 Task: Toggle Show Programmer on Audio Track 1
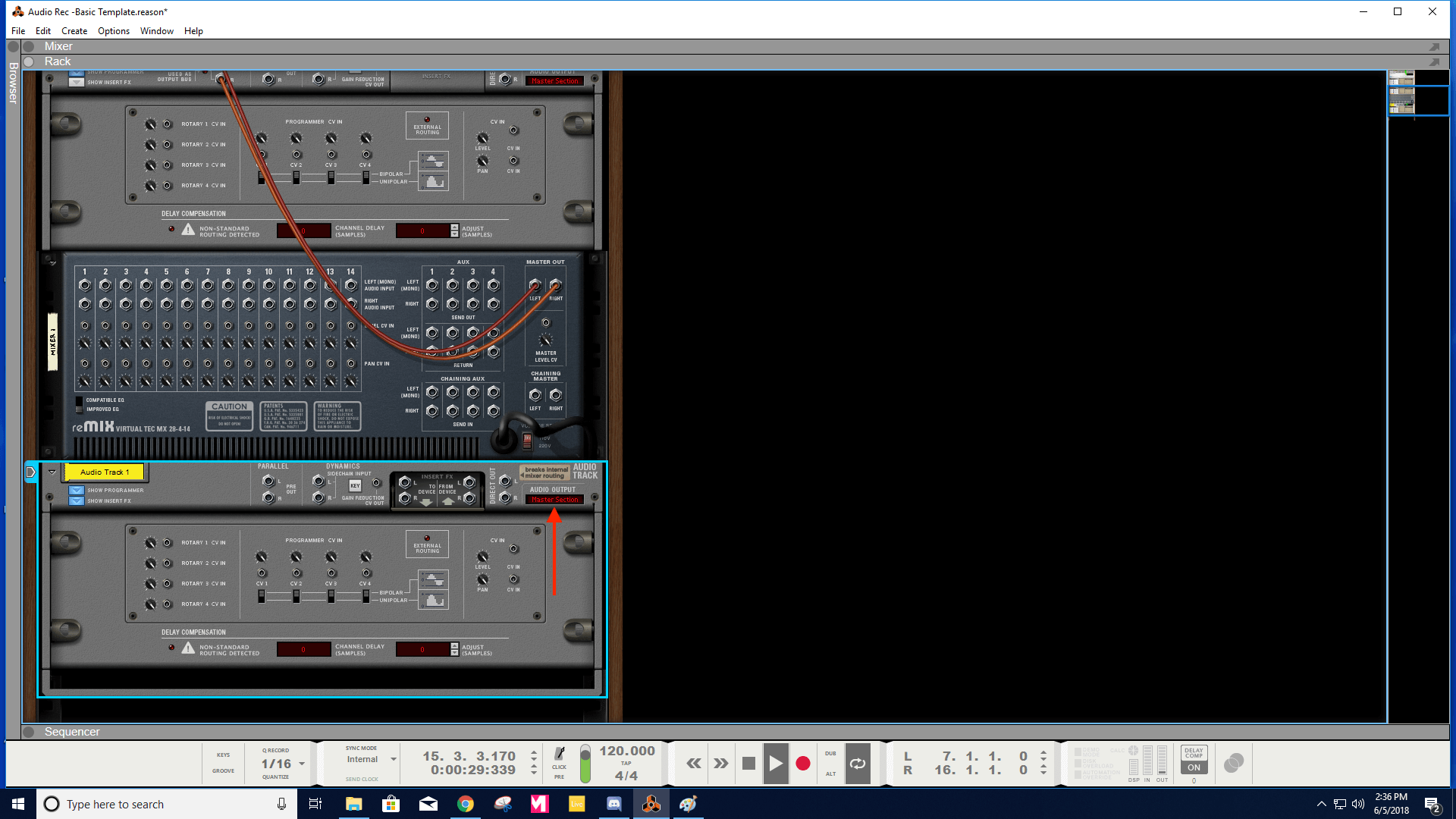(77, 491)
